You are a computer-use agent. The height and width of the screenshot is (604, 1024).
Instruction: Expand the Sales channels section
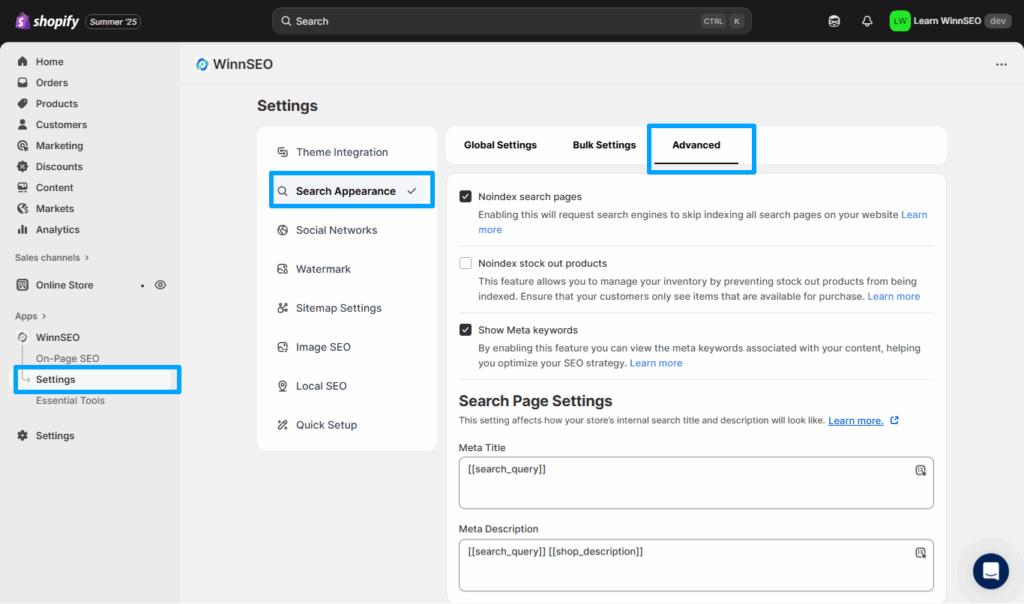click(x=52, y=257)
